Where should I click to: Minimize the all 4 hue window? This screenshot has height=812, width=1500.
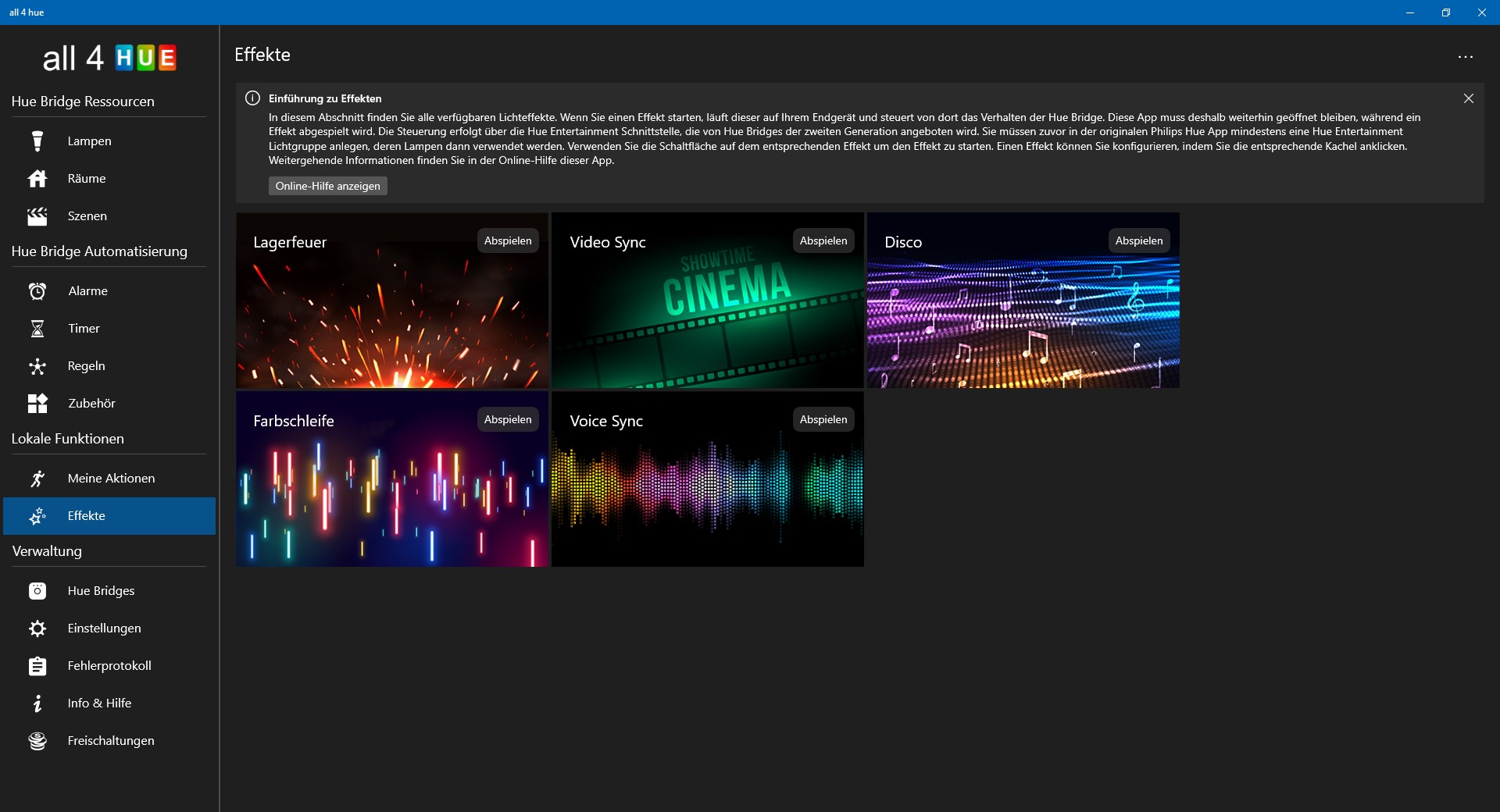[1410, 12]
